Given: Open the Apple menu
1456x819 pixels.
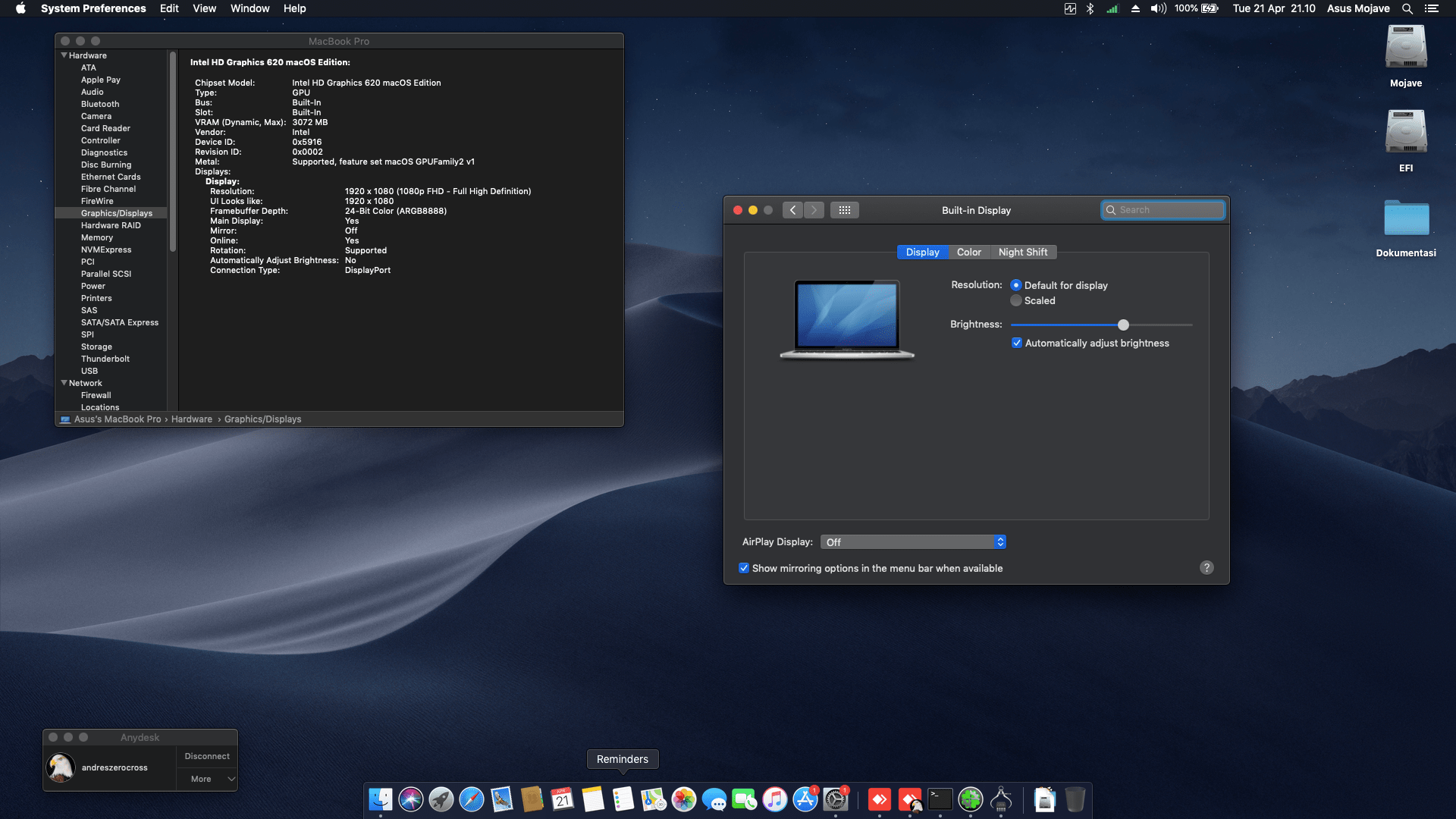Looking at the screenshot, I should (x=20, y=8).
